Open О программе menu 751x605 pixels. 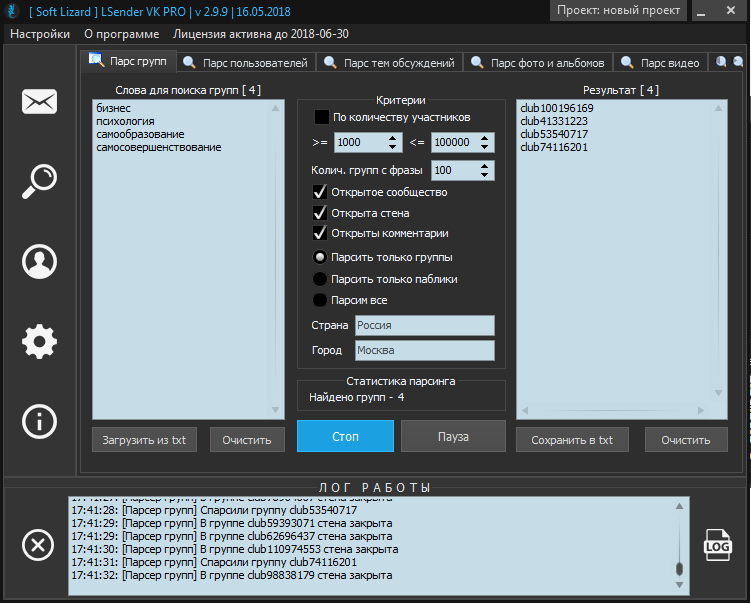(x=122, y=34)
